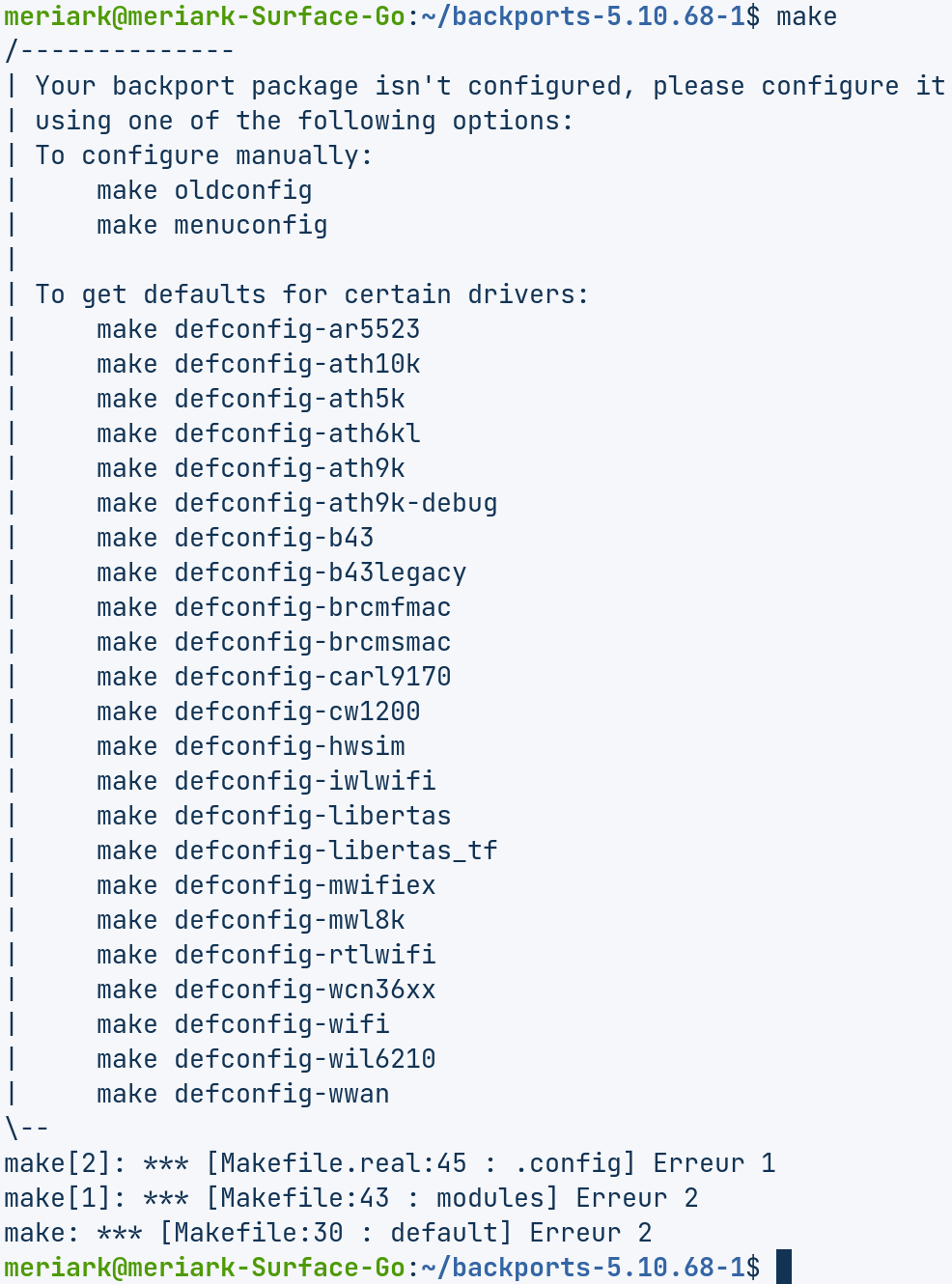Click on 'make defconfig-ar5523'
This screenshot has height=1284, width=952.
coord(258,329)
